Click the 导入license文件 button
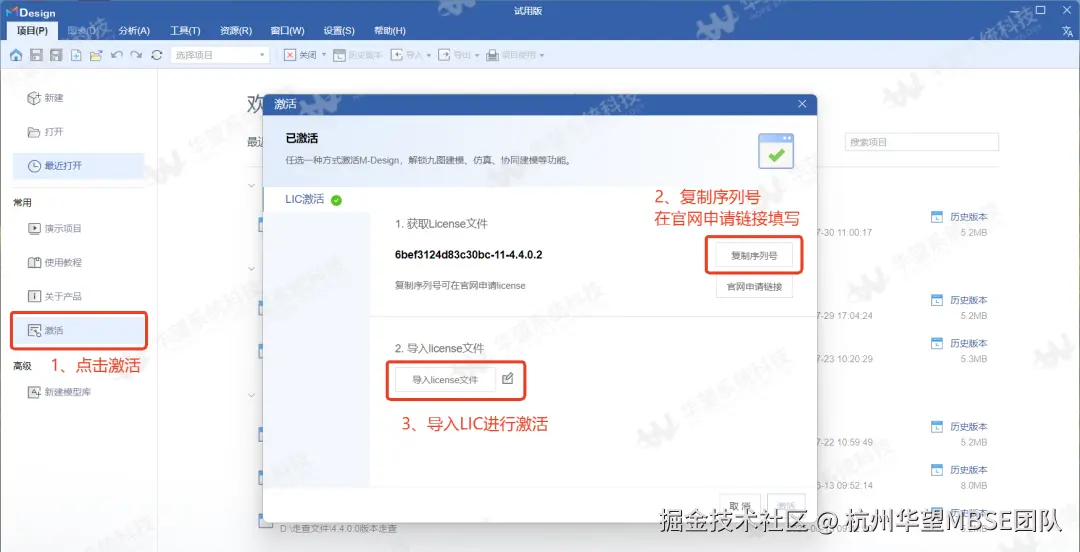 click(x=445, y=379)
